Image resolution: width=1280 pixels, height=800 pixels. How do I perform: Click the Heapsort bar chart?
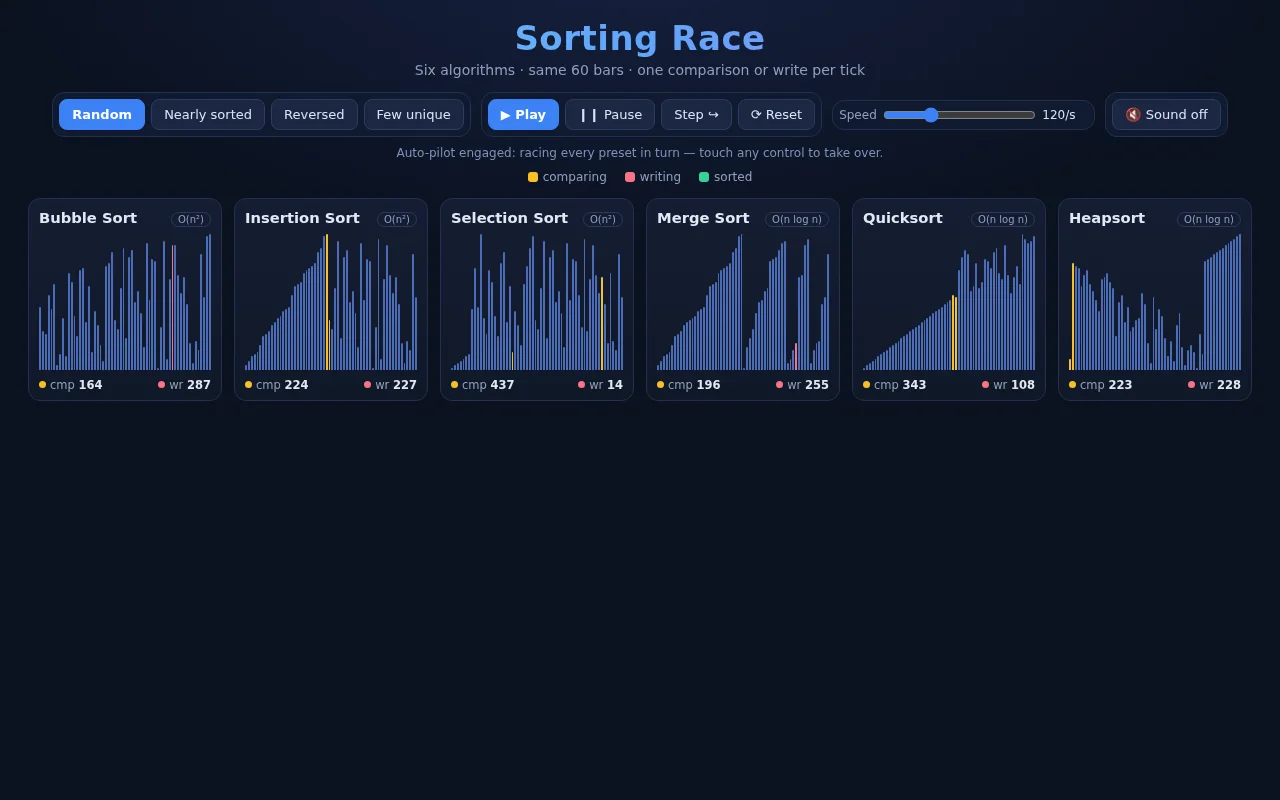(1155, 302)
